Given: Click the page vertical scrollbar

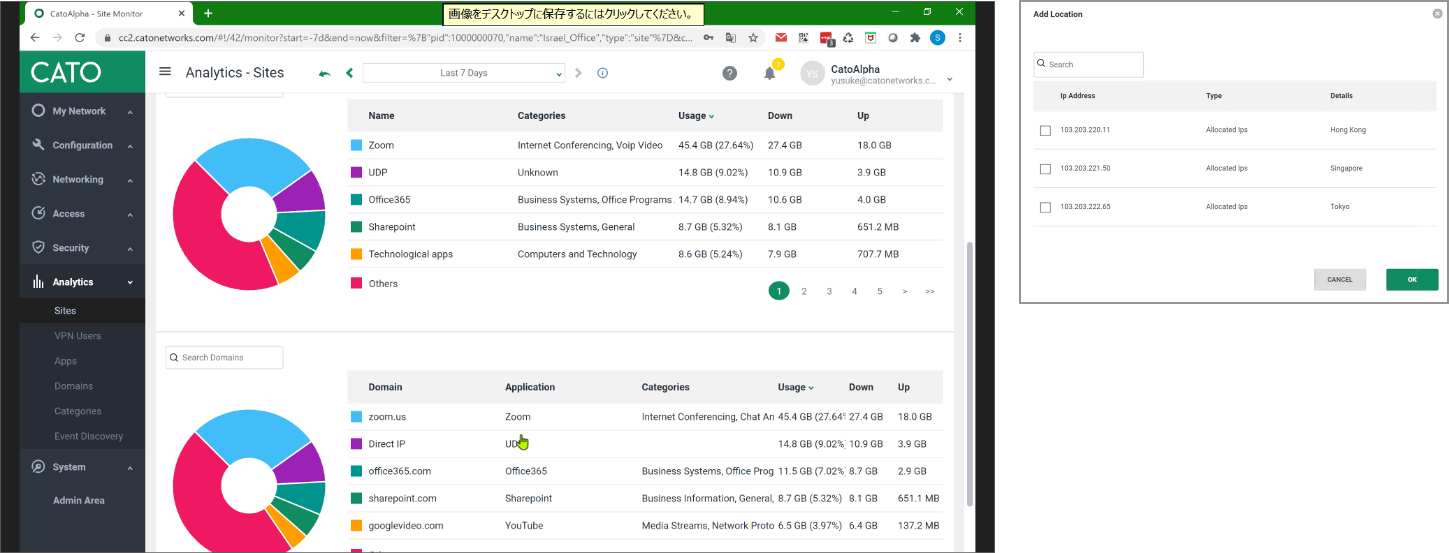Looking at the screenshot, I should point(968,375).
